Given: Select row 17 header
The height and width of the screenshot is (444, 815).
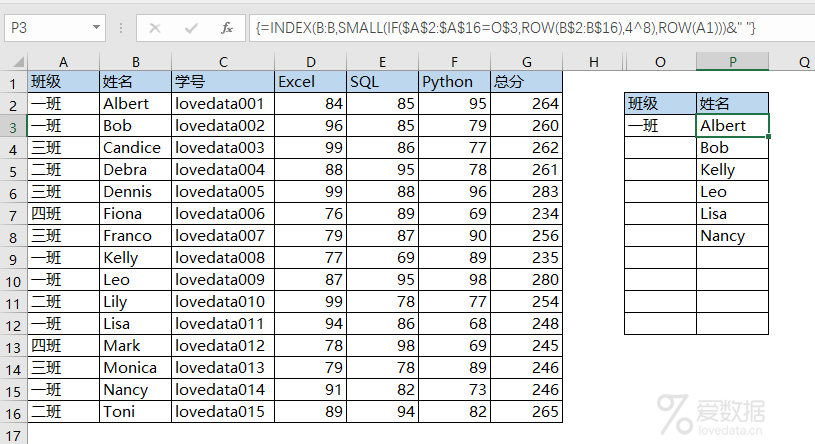Looking at the screenshot, I should 13,435.
